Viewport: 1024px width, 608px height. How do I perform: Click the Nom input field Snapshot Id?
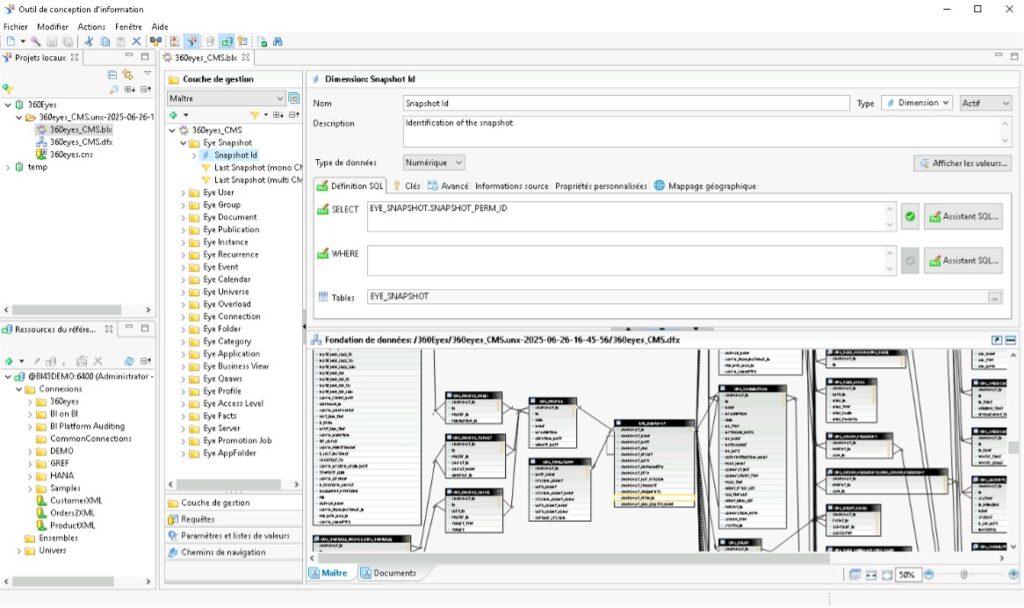coord(626,103)
